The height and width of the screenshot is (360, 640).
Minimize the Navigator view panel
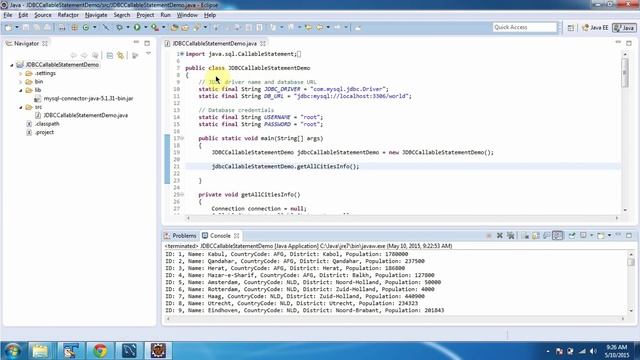[x=136, y=42]
